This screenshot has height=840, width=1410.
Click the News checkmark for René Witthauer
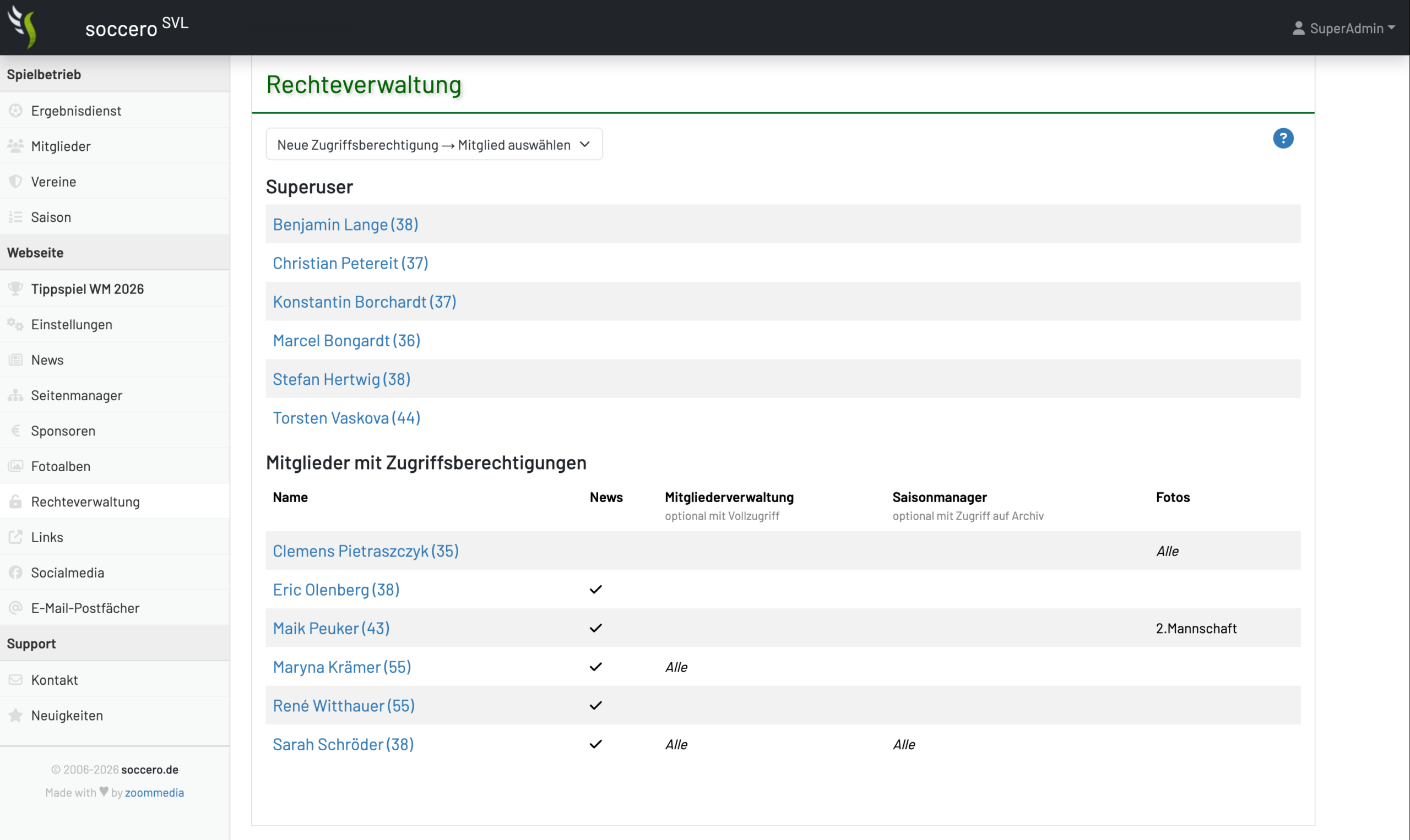[595, 705]
